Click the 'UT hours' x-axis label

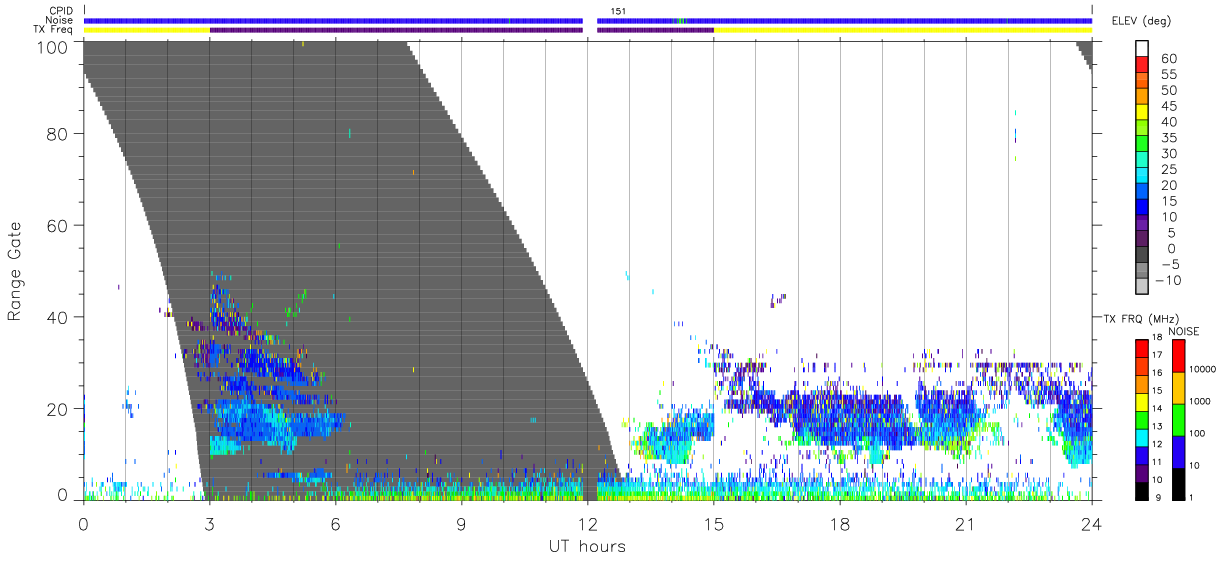point(587,546)
